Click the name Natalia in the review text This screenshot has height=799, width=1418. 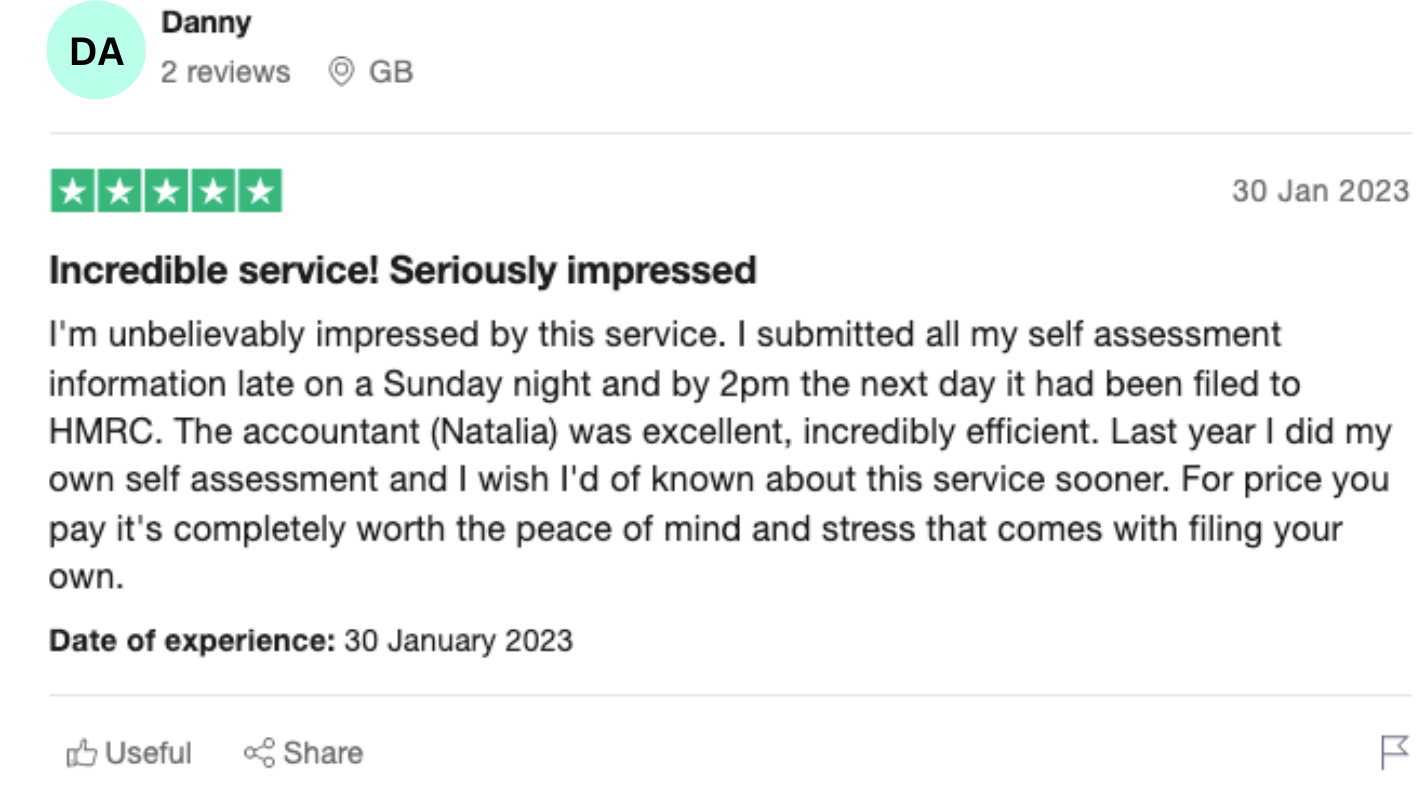point(504,431)
